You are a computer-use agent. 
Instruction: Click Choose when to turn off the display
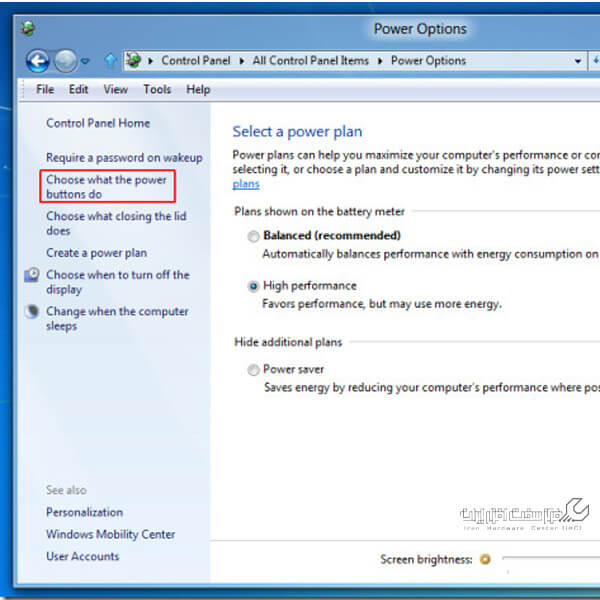pyautogui.click(x=118, y=282)
